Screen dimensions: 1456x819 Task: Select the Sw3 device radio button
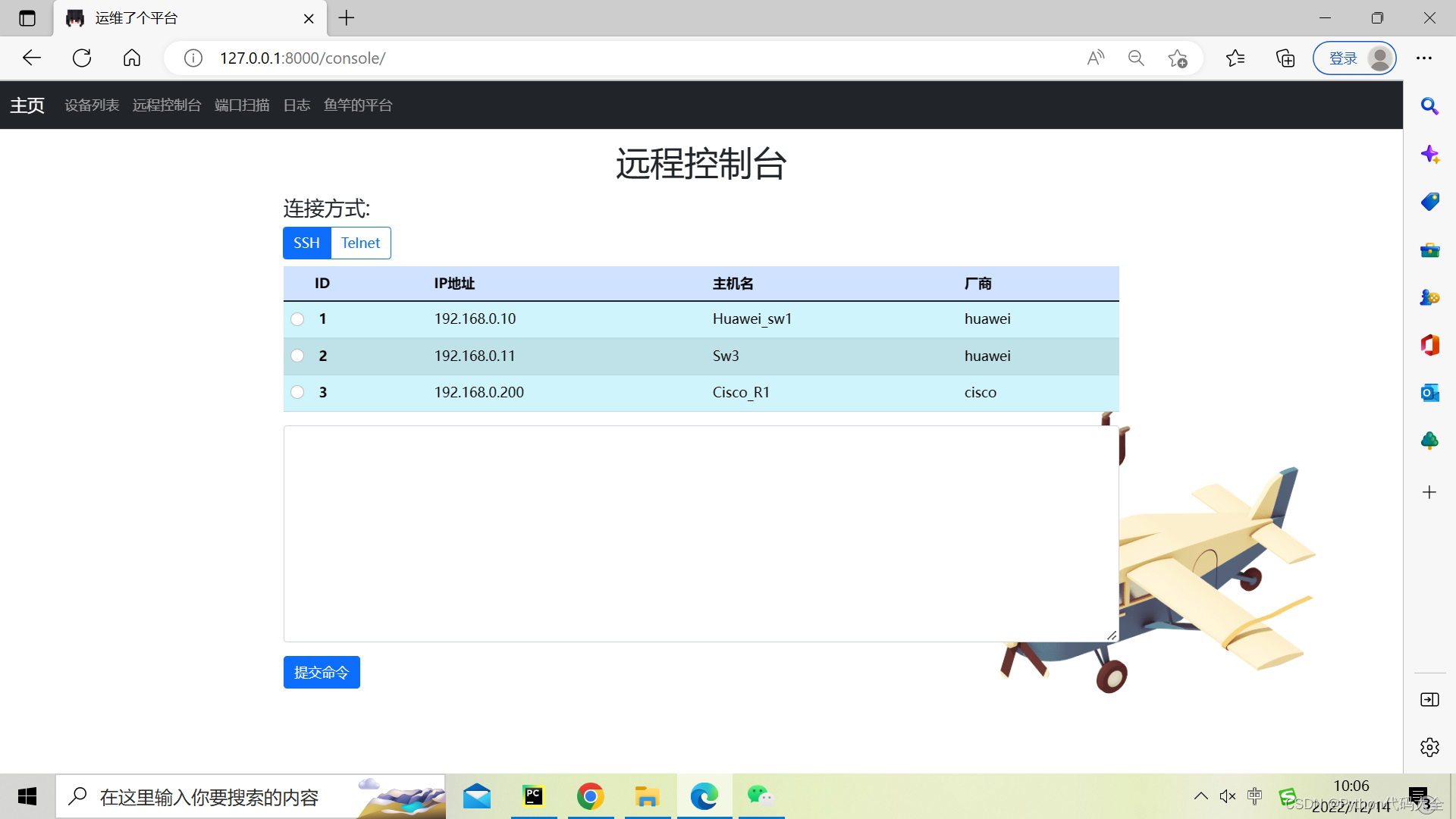[297, 356]
